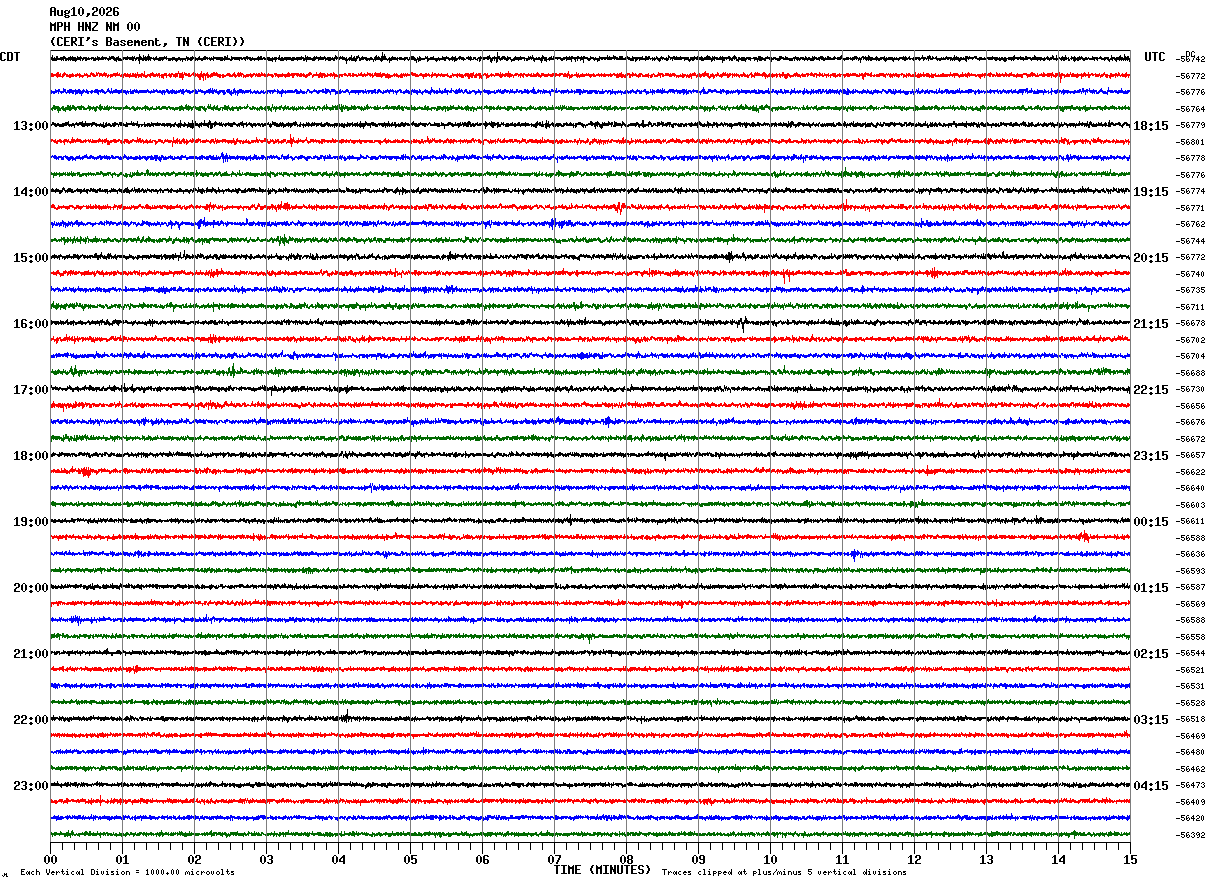The height and width of the screenshot is (886, 1210).
Task: Click "(CERI's Basement, TN (CERI))" location text
Action: [x=147, y=42]
